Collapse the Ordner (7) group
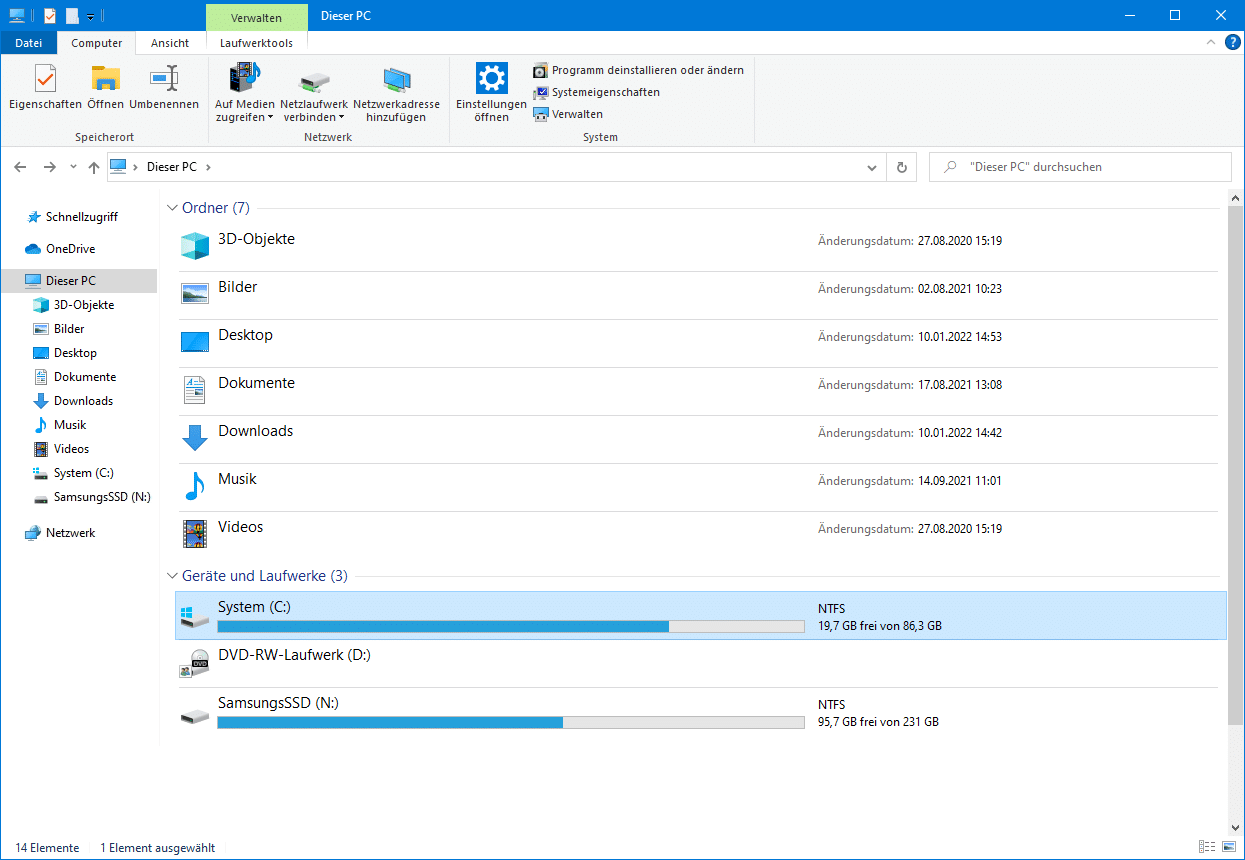Screen dimensions: 1245x860 (x=172, y=208)
